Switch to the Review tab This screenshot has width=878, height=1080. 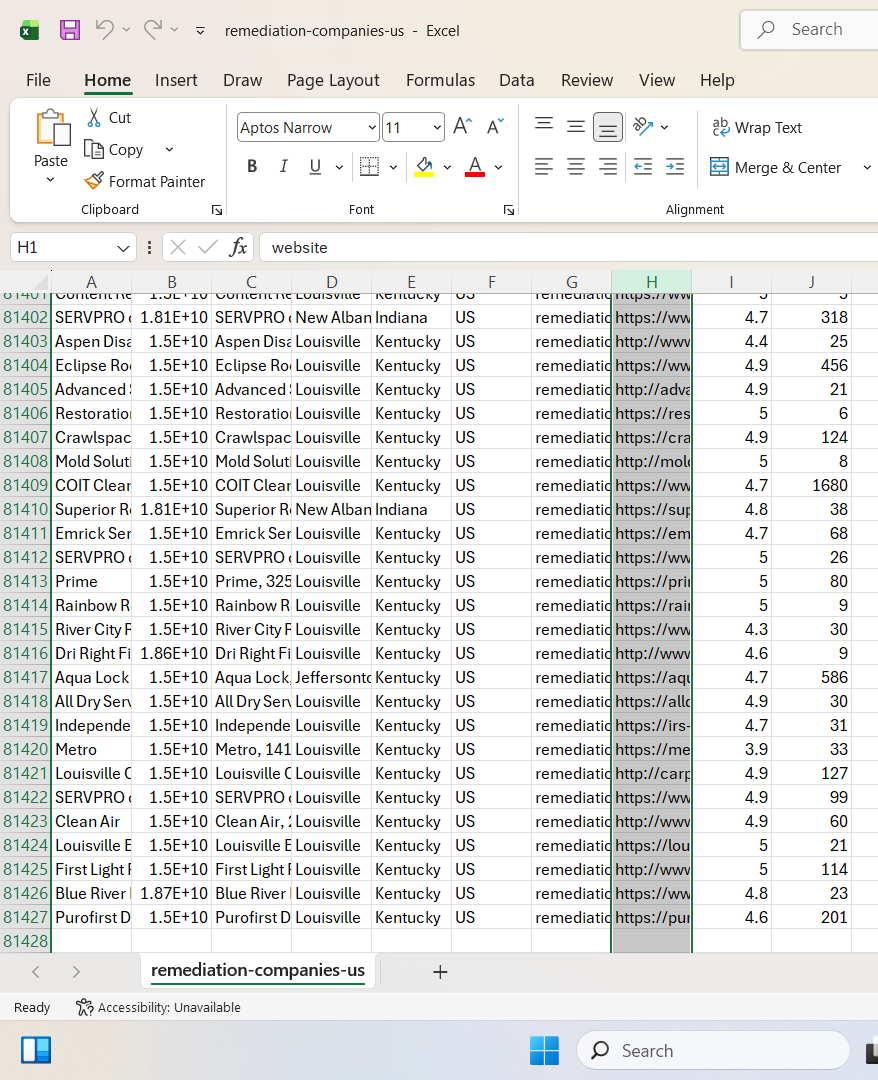point(587,80)
